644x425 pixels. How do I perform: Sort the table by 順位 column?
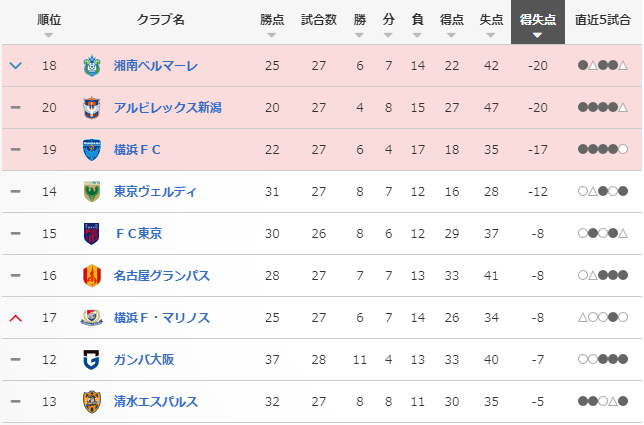(49, 24)
